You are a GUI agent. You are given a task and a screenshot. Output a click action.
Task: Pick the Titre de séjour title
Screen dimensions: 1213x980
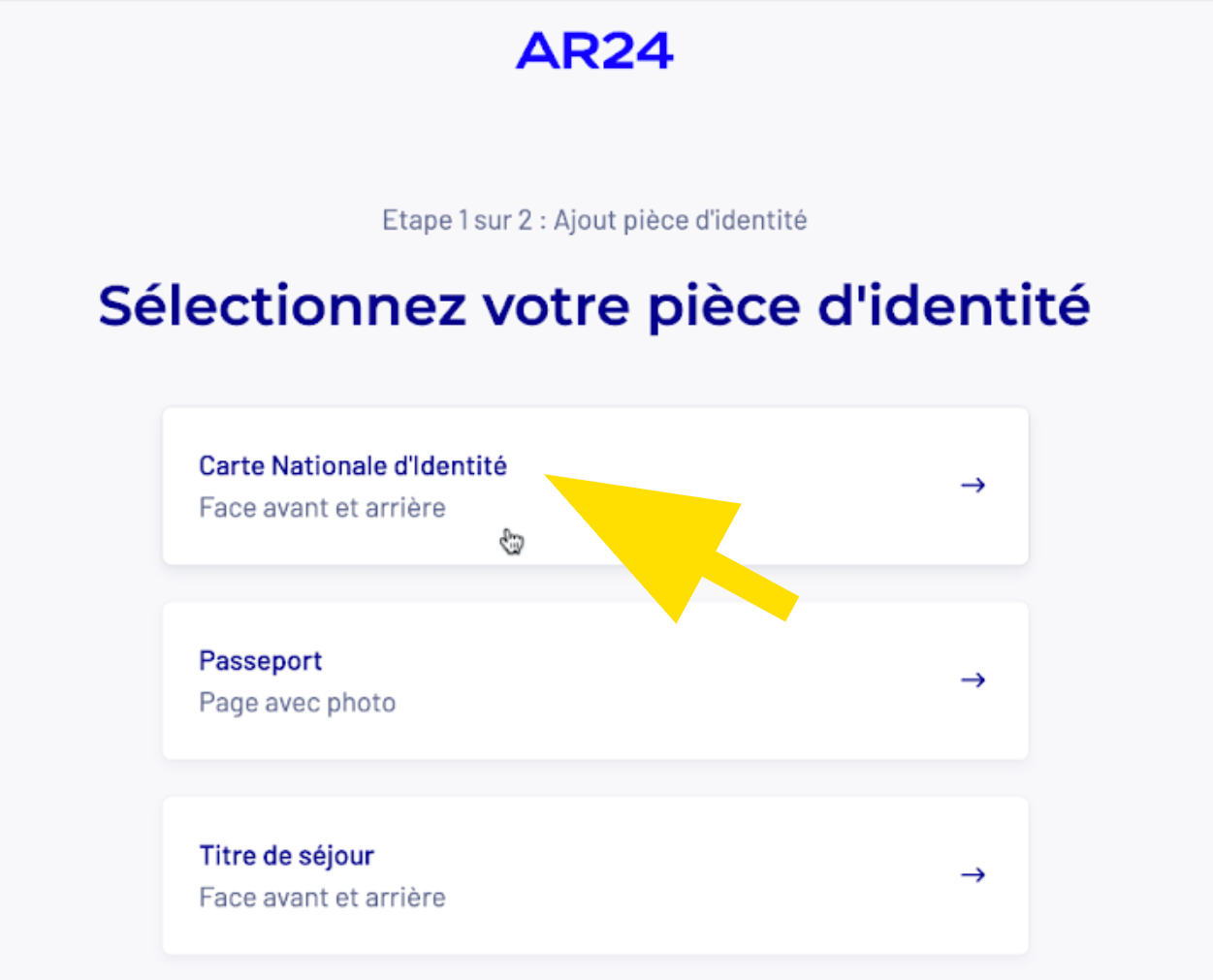click(x=286, y=856)
